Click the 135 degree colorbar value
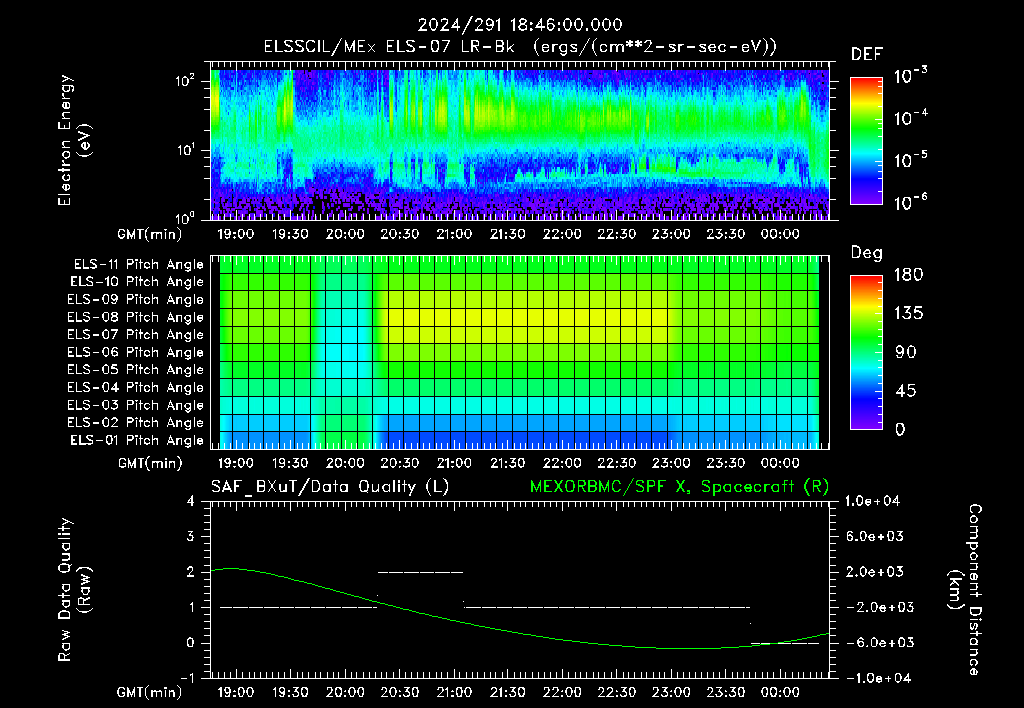 tap(908, 314)
